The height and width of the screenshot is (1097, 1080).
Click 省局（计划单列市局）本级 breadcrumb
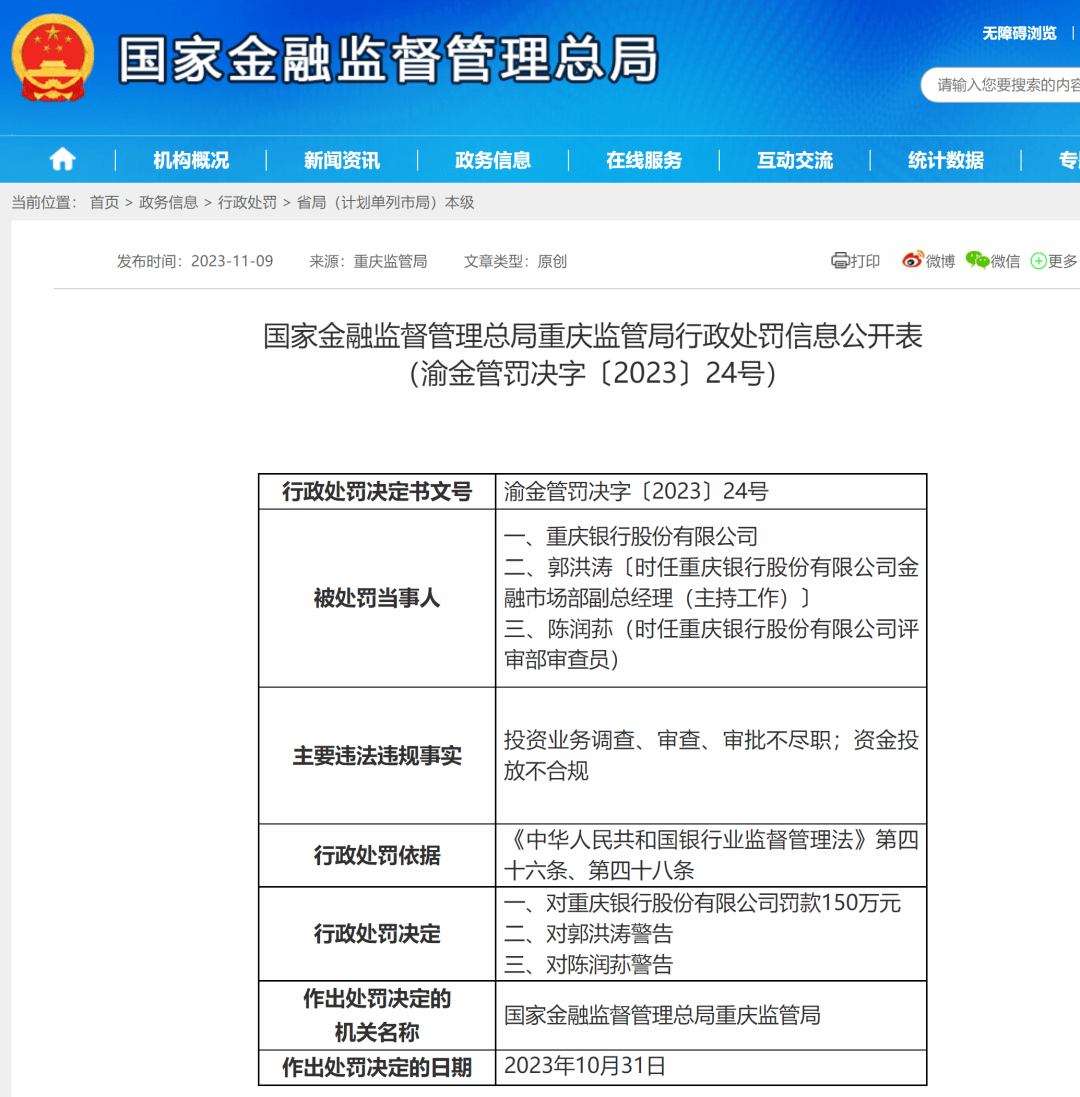click(x=385, y=202)
